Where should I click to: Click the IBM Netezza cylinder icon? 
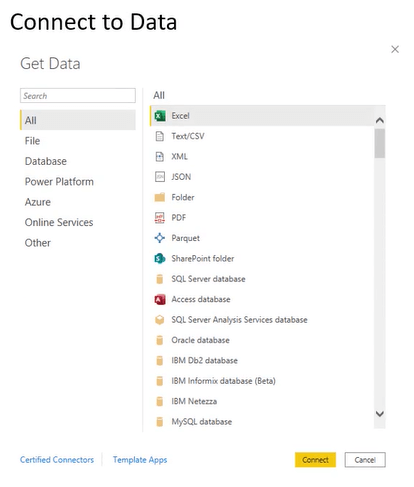tap(160, 401)
